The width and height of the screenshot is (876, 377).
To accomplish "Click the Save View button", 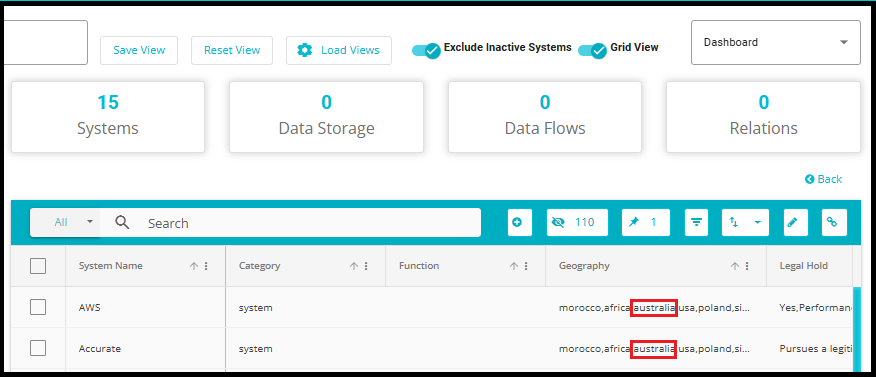I will pos(139,50).
